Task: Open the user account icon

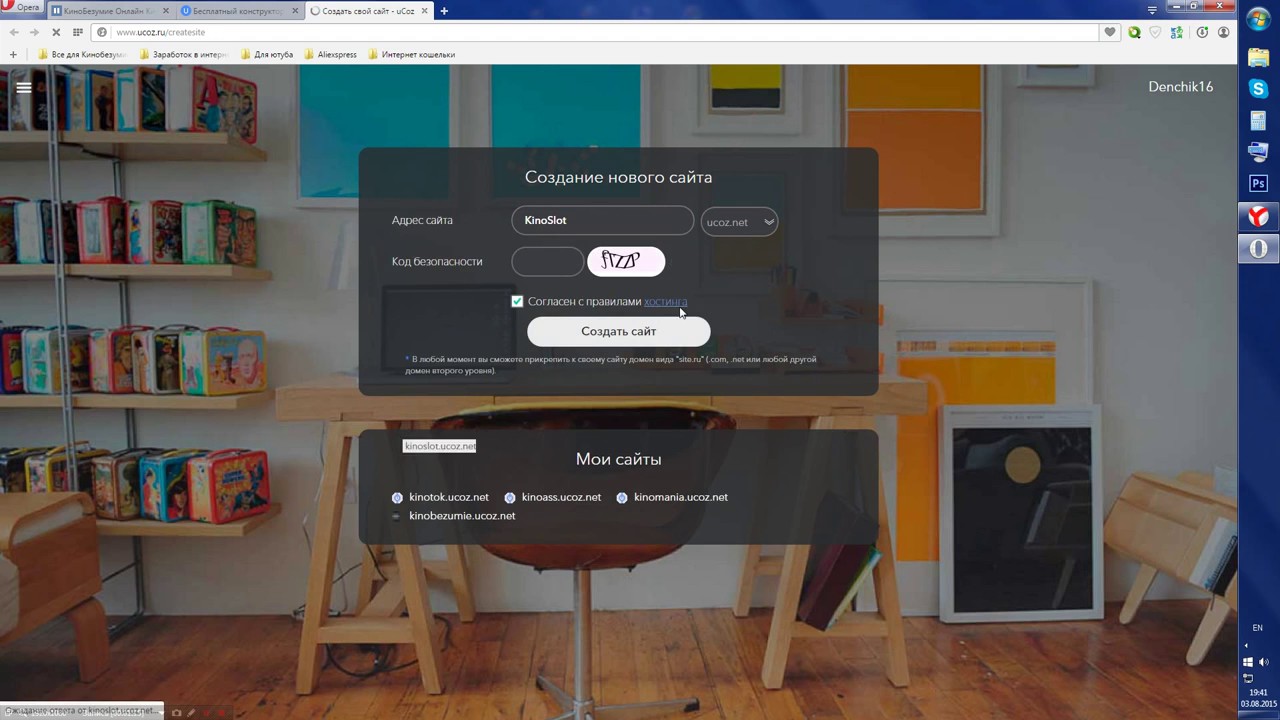Action: tap(1223, 32)
